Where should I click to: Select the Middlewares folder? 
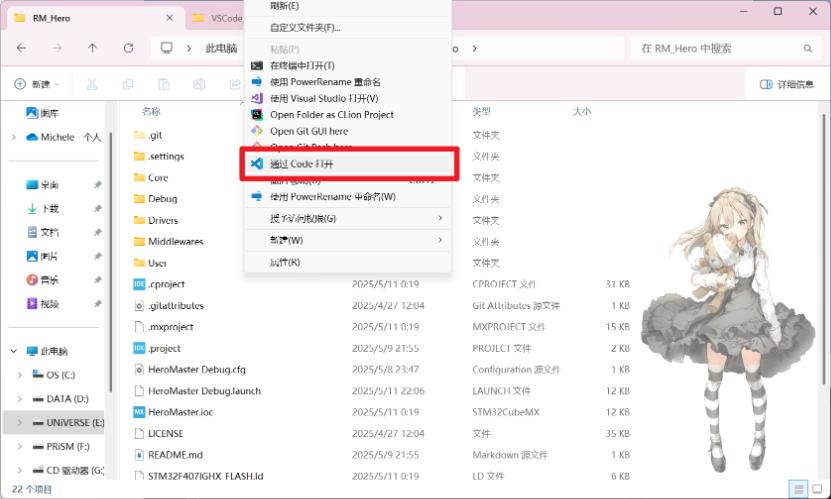[x=169, y=242]
